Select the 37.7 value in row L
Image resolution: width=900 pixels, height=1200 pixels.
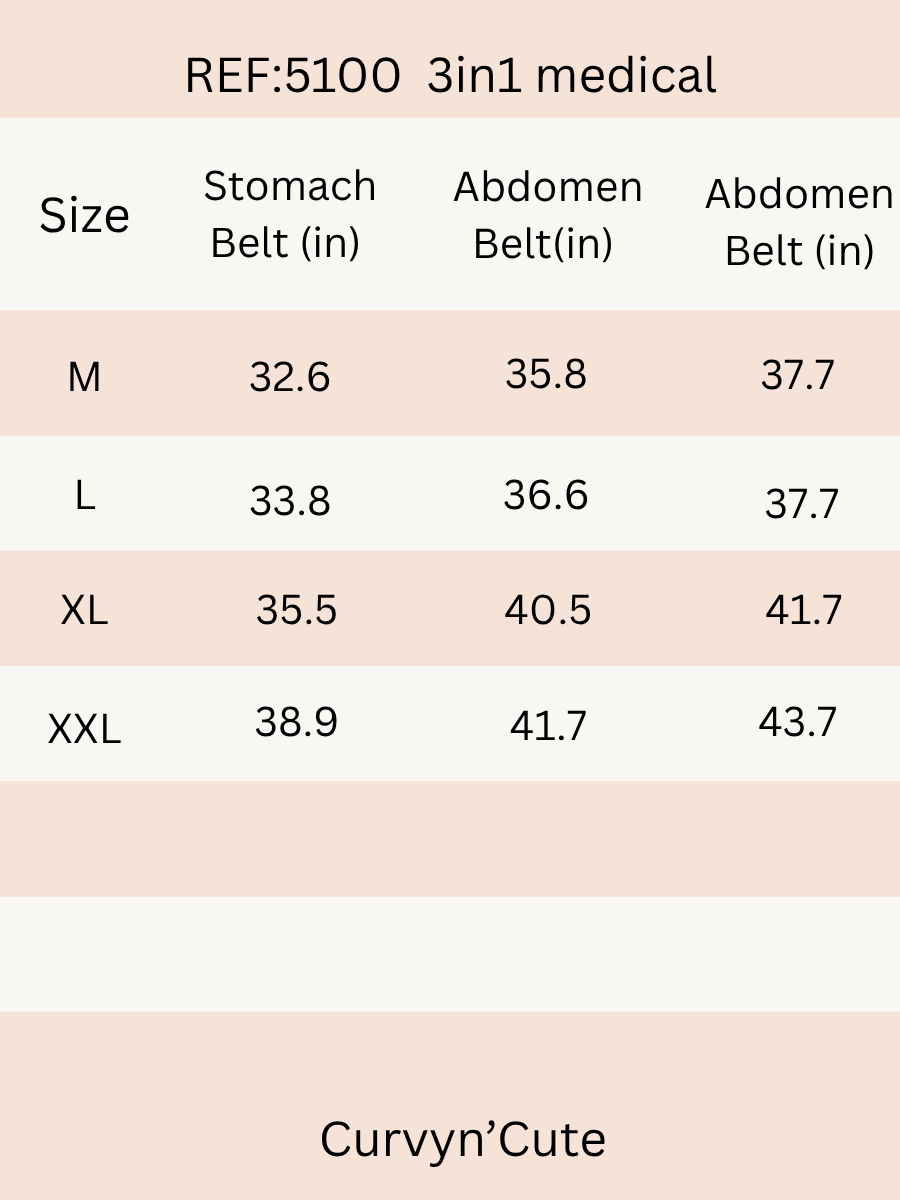point(801,505)
